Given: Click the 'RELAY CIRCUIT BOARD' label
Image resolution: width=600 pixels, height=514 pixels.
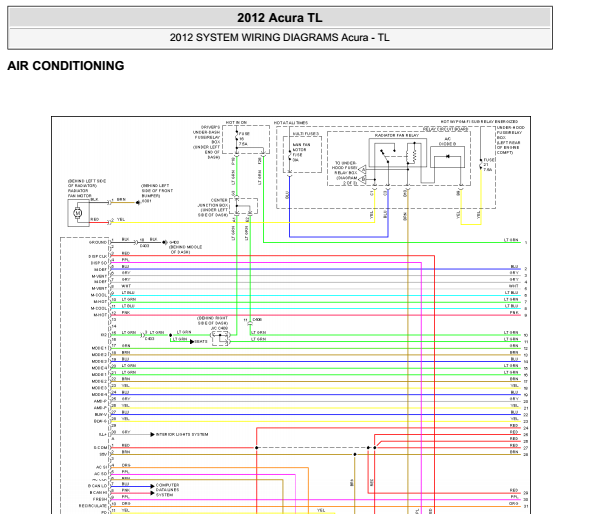Looking at the screenshot, I should point(445,129).
